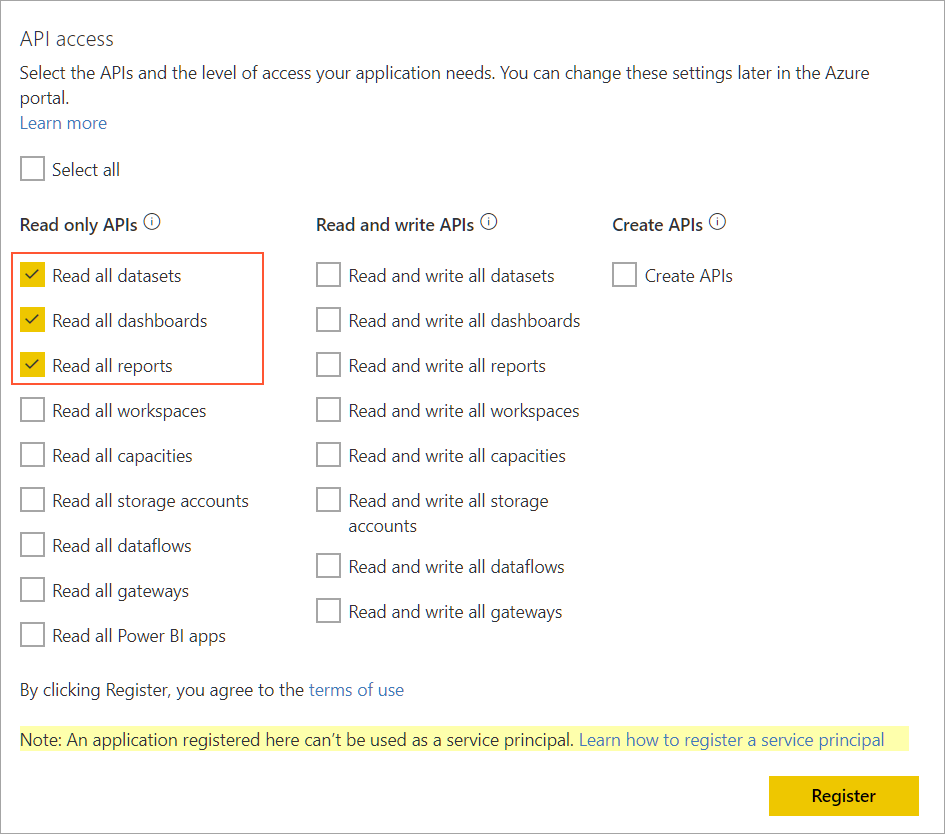Disable Read all reports checkbox

[33, 365]
